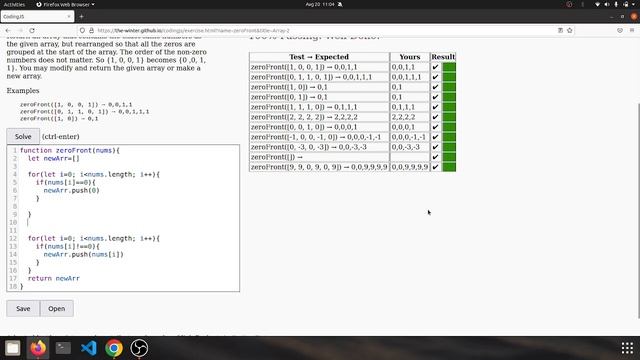
Task: Open a new tab with the plus icon
Action: click(81, 17)
